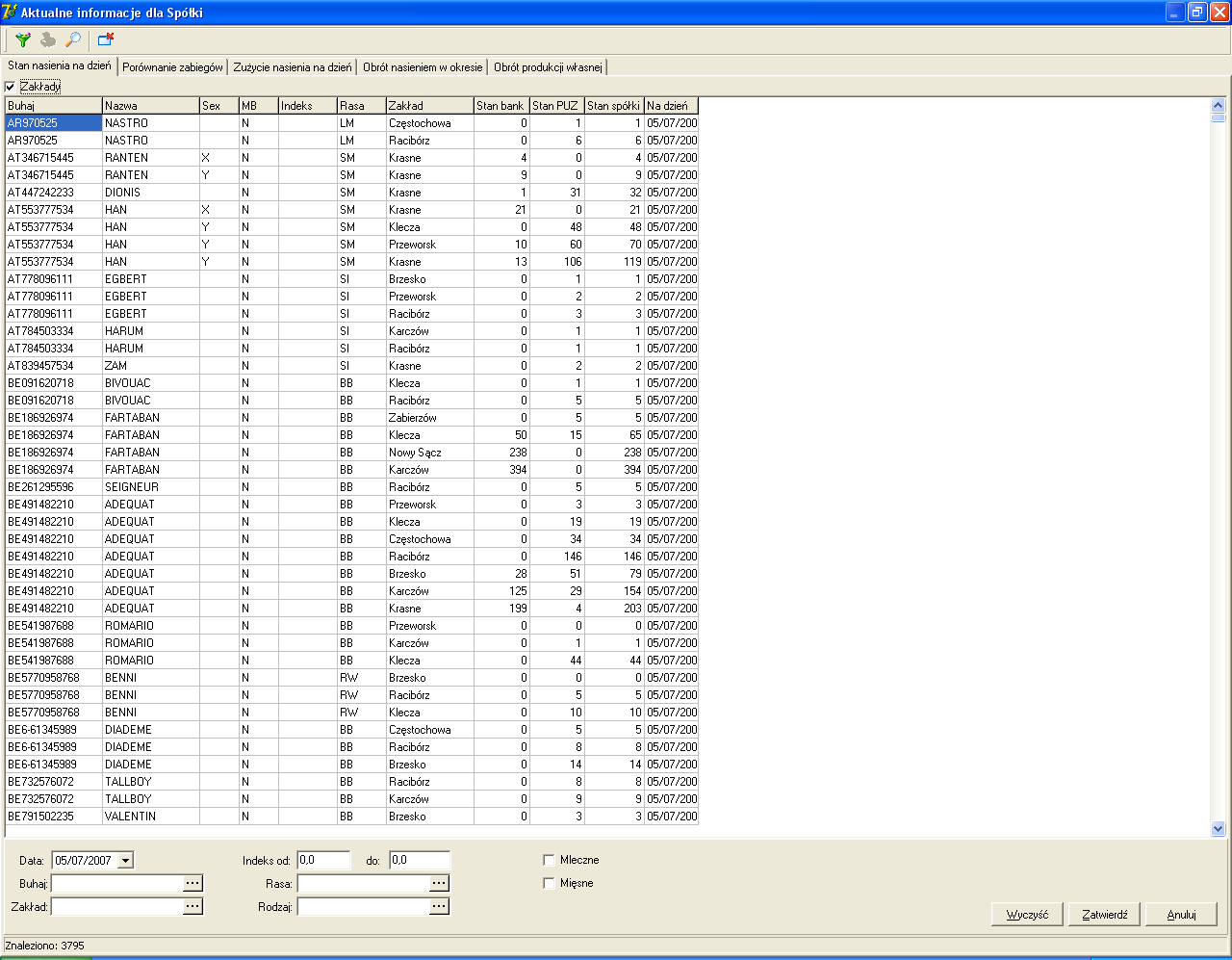Open the Zużycie nasienia na dzień tab
The height and width of the screenshot is (960, 1232).
pyautogui.click(x=293, y=67)
